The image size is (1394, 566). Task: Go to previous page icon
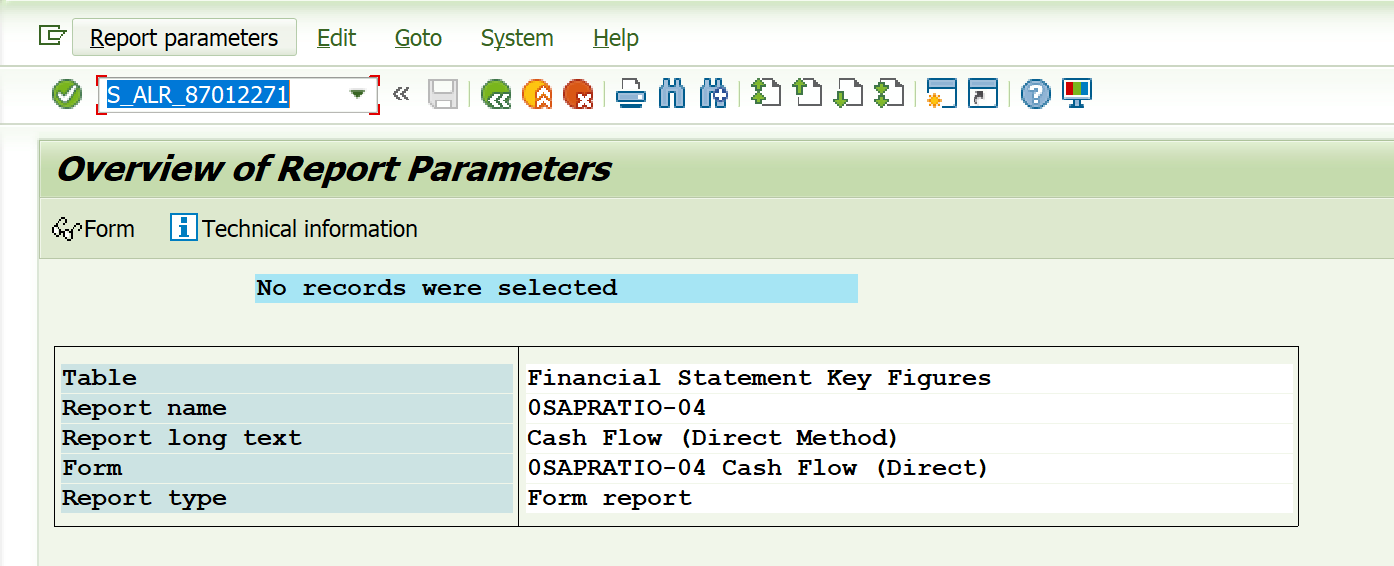click(807, 94)
